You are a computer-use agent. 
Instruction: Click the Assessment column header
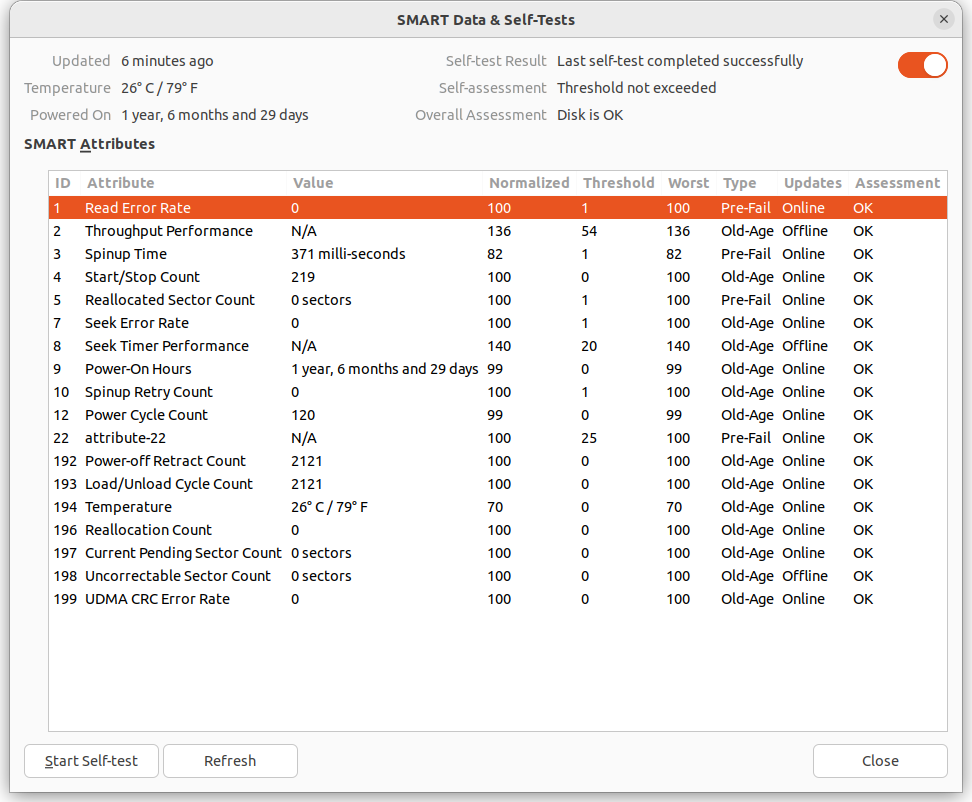click(x=896, y=183)
